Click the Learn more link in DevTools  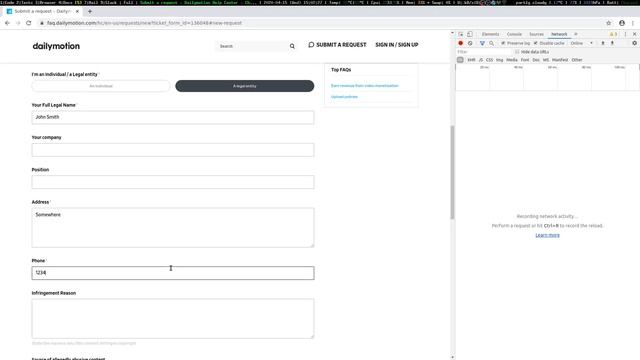pyautogui.click(x=547, y=236)
